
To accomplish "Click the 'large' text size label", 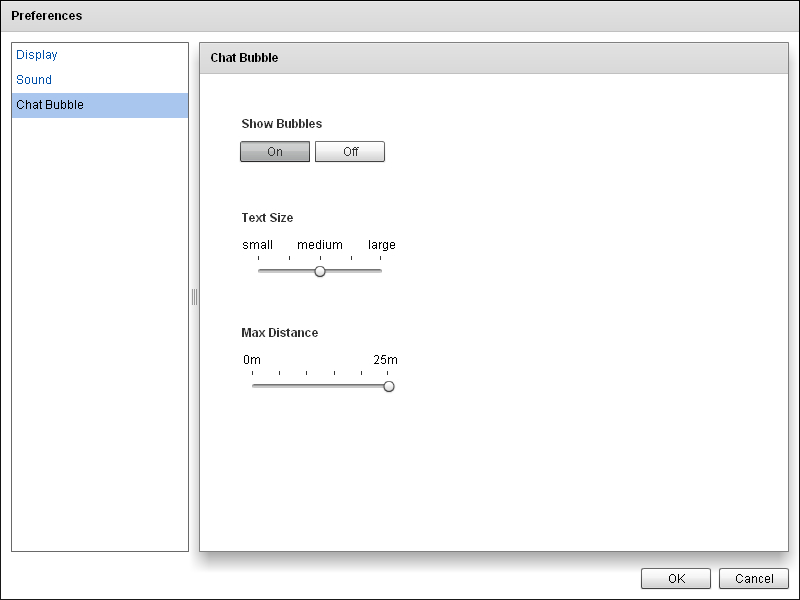I will coord(382,245).
